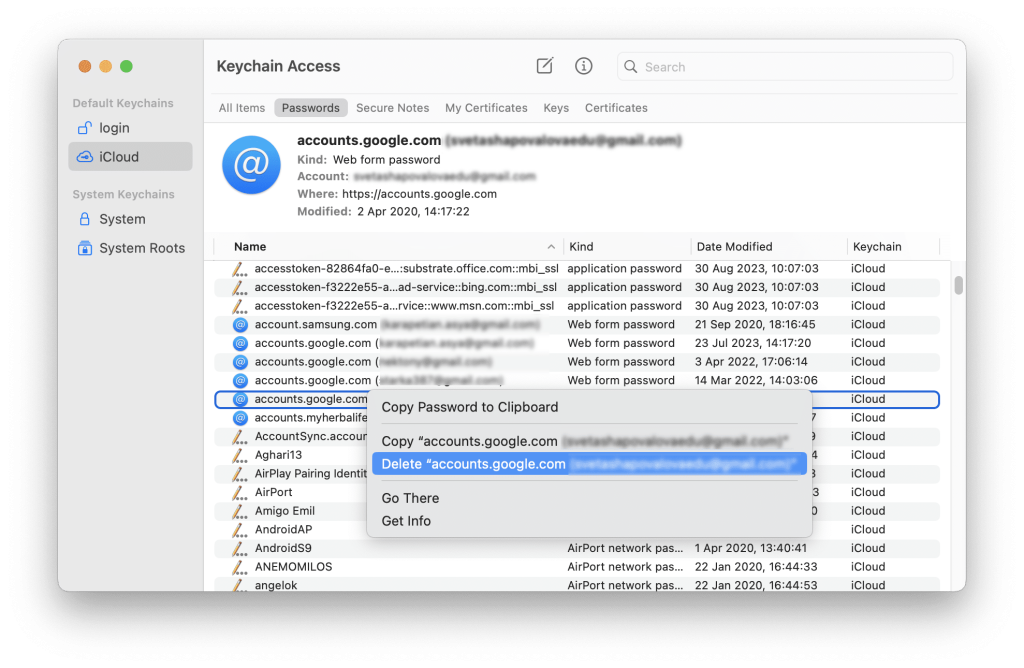Click @ icon of account.samsung.com row
The image size is (1024, 668).
pos(240,325)
